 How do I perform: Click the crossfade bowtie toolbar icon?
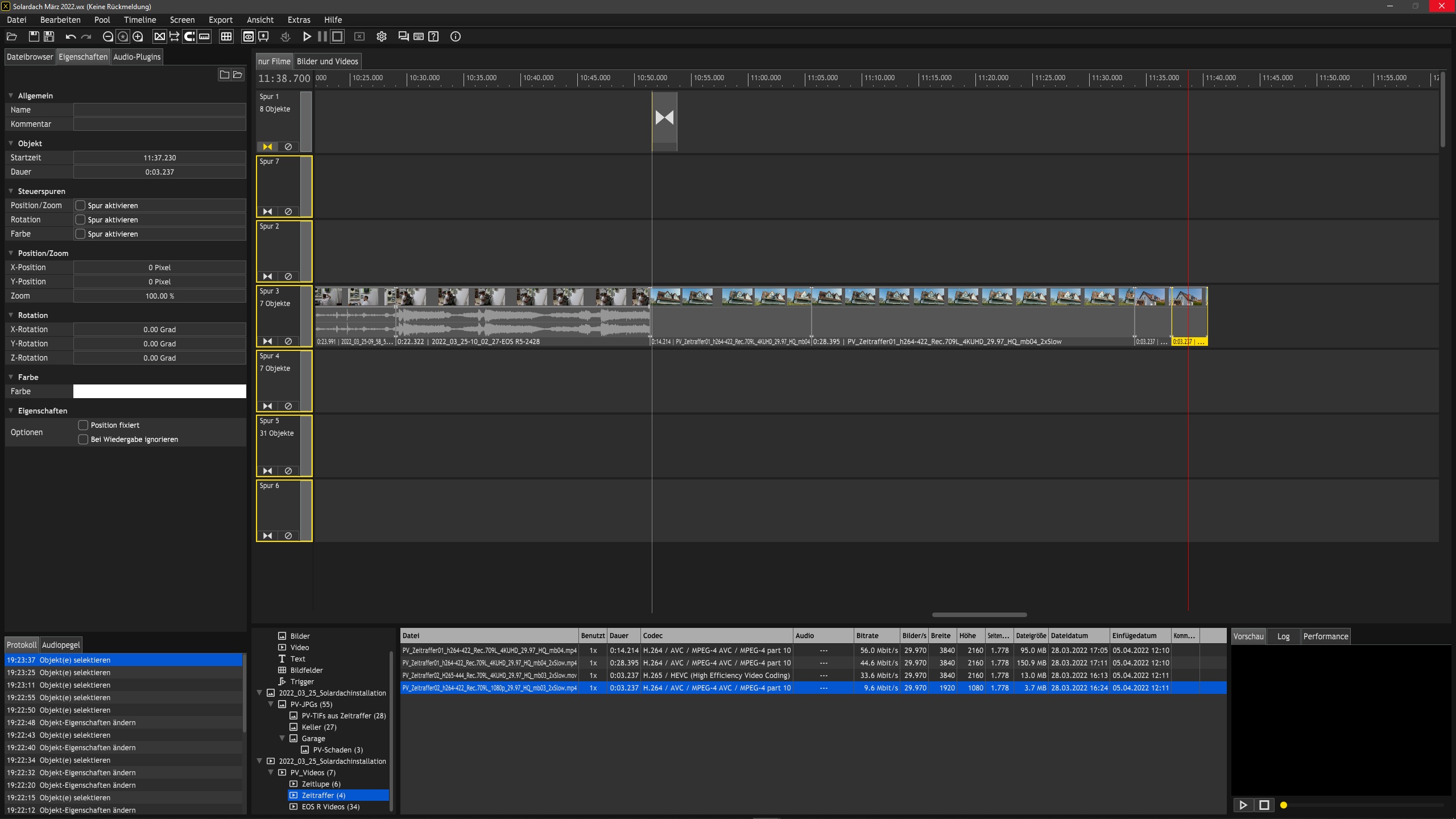click(160, 36)
